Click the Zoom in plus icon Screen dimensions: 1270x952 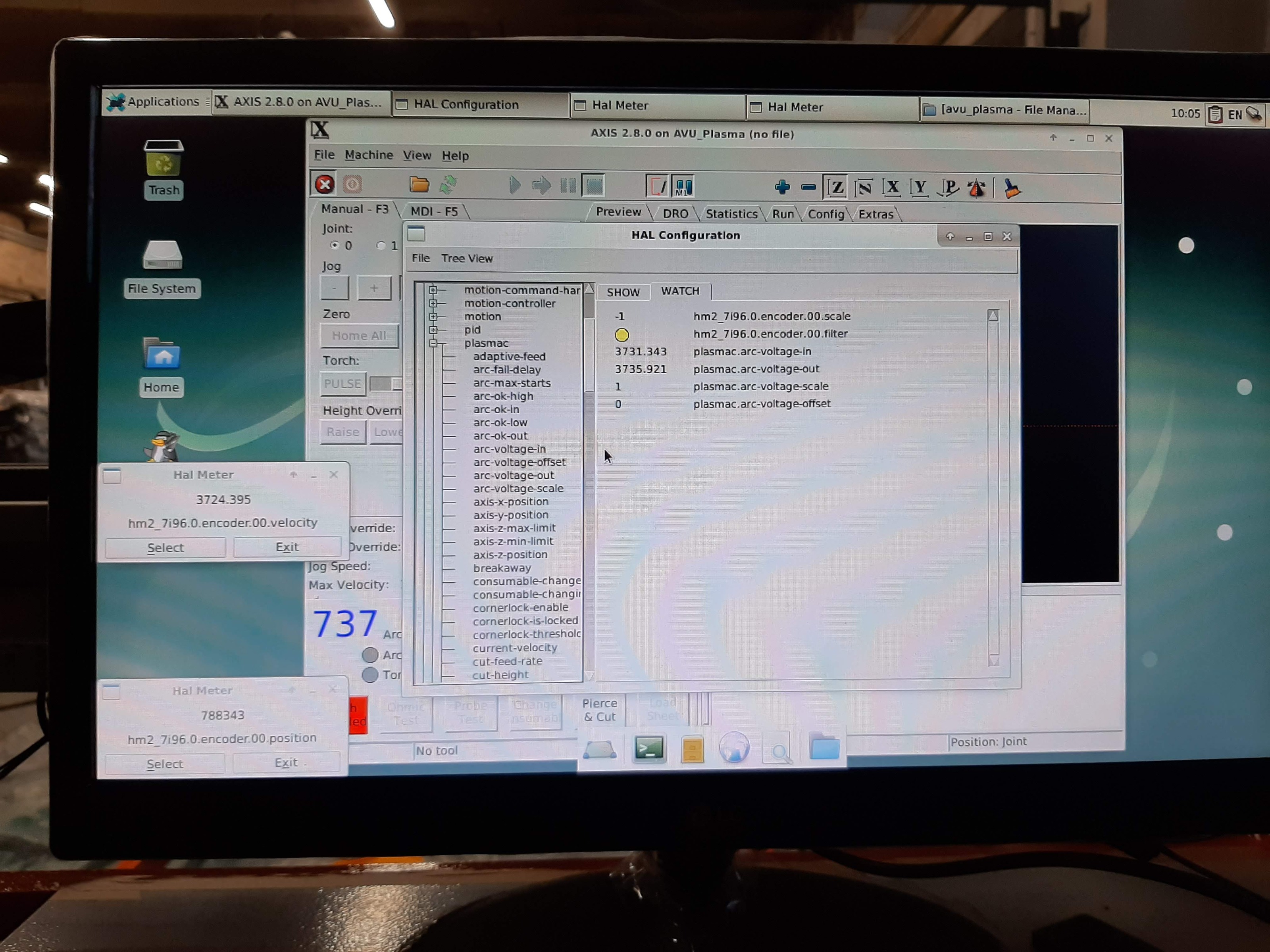[x=782, y=187]
